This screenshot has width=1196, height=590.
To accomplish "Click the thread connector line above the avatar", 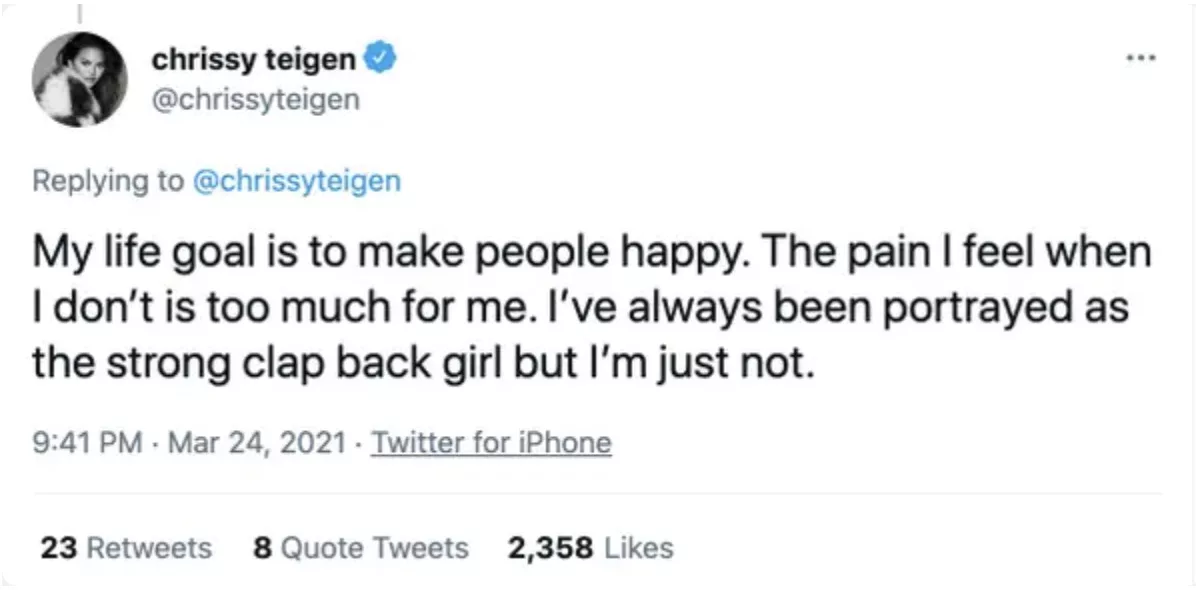I will [x=79, y=13].
